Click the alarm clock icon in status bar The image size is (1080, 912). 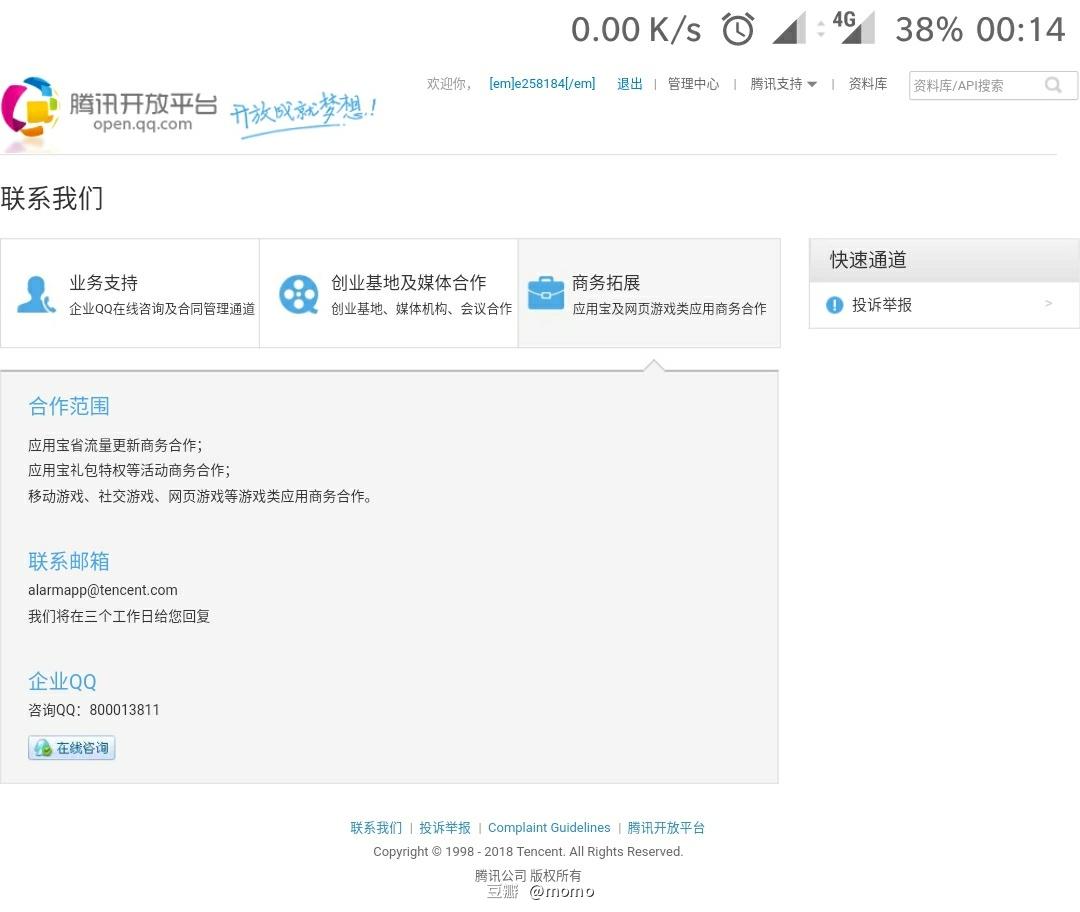(x=738, y=28)
